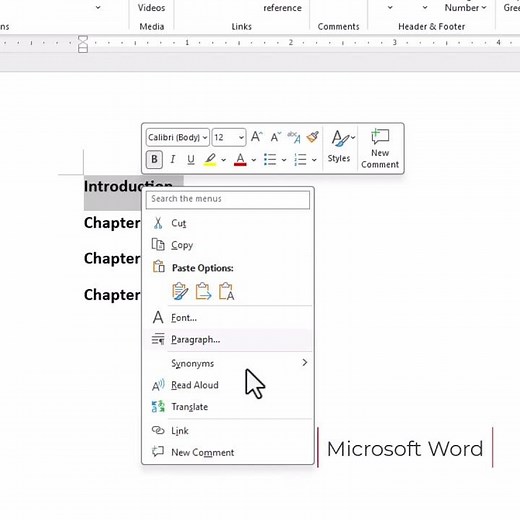The height and width of the screenshot is (520, 520).
Task: Open the font color dropdown arrow
Action: [254, 160]
